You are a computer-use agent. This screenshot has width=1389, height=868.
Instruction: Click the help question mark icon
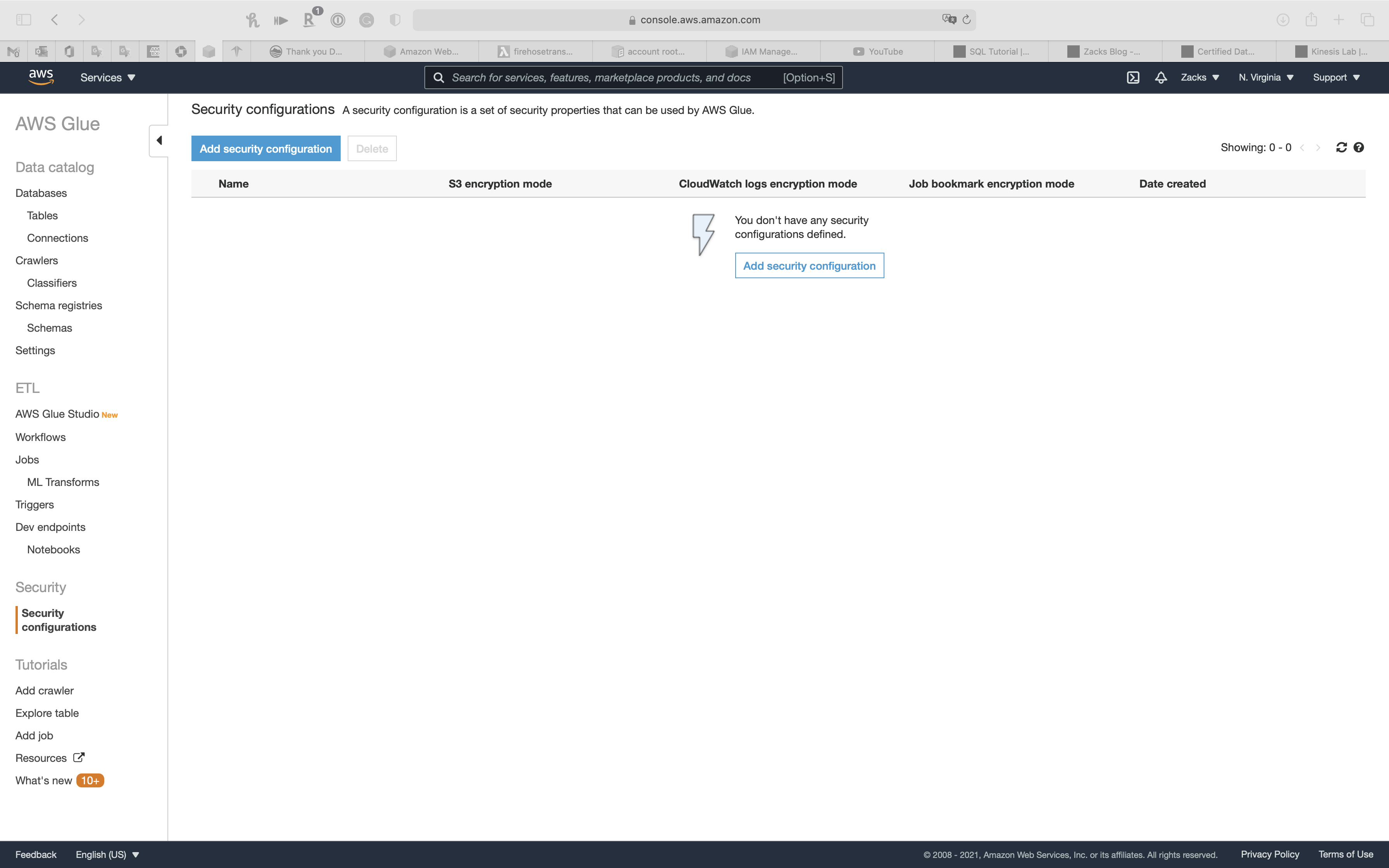(x=1359, y=148)
